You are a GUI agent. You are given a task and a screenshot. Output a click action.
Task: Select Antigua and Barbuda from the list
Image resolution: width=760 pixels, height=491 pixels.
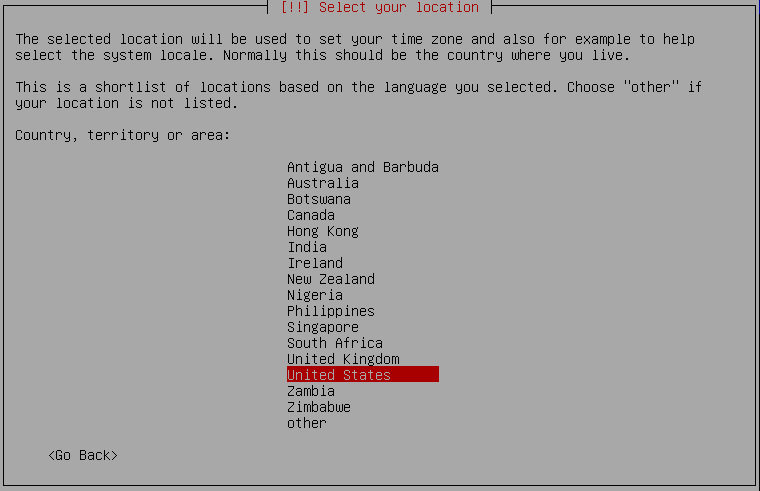363,167
